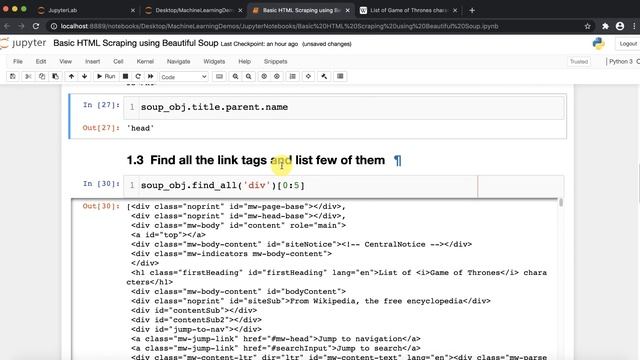Click the output scroll area scrollbar thumb
This screenshot has width=640, height=360.
(x=561, y=202)
